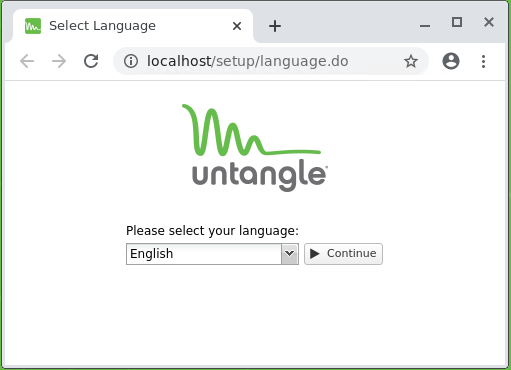Image resolution: width=511 pixels, height=370 pixels.
Task: Open the language dropdown arrow
Action: (x=290, y=254)
